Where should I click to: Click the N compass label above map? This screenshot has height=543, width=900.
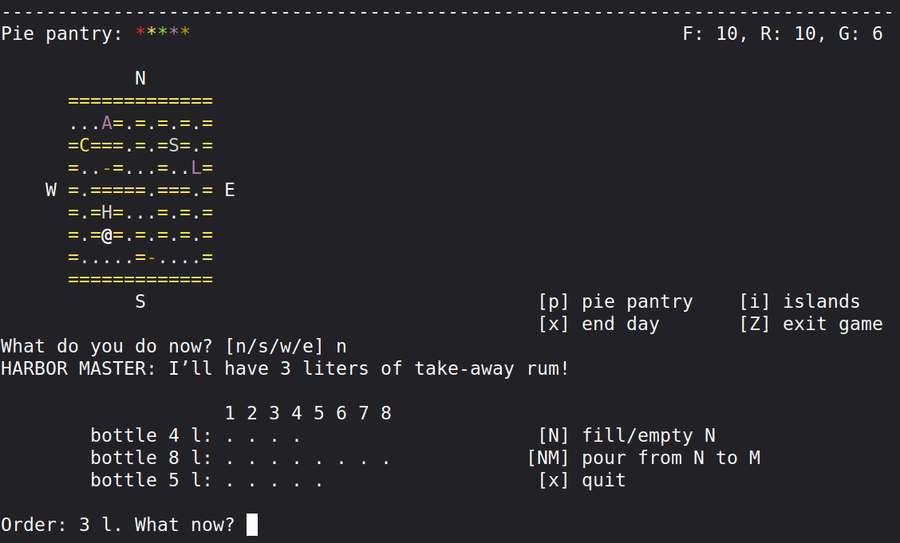[x=140, y=78]
